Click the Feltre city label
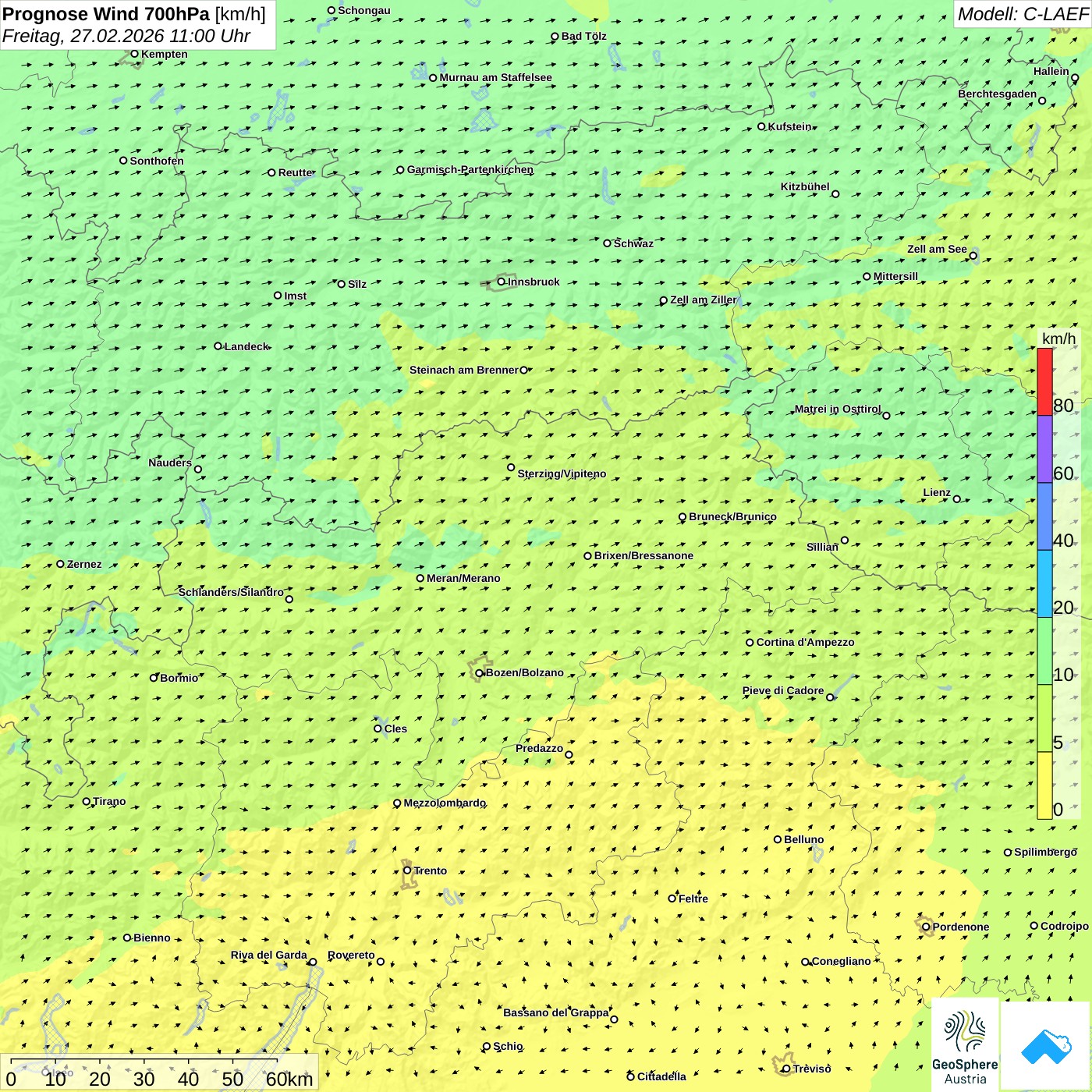 coord(693,899)
